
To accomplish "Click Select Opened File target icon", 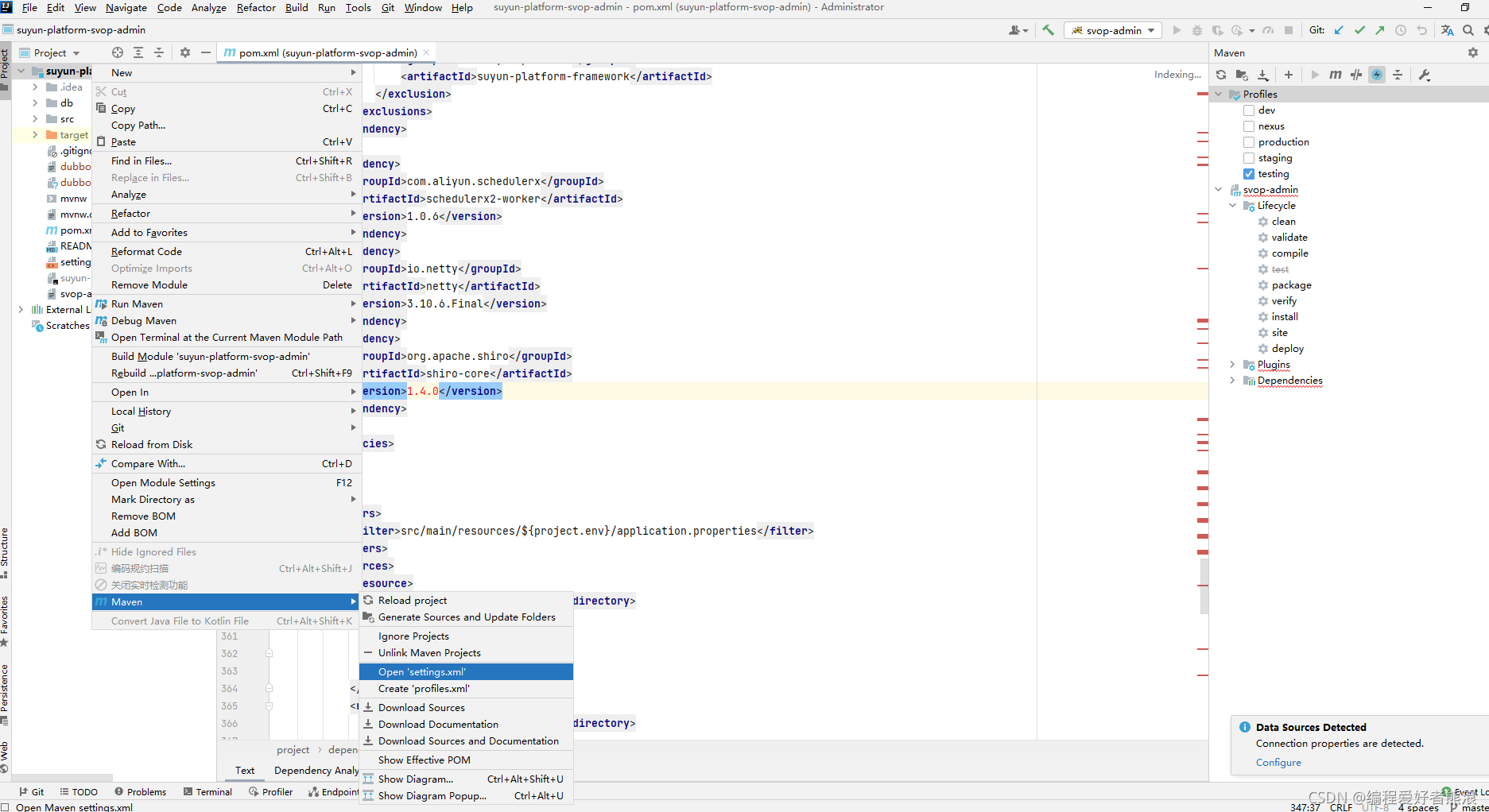I will coord(118,52).
